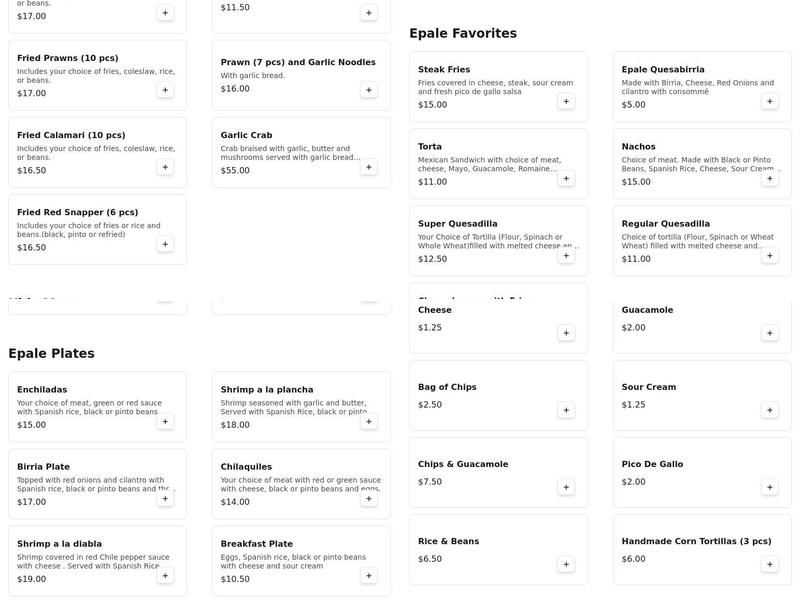The image size is (800, 600).
Task: Add Chilaquiles using plus button
Action: 369,498
